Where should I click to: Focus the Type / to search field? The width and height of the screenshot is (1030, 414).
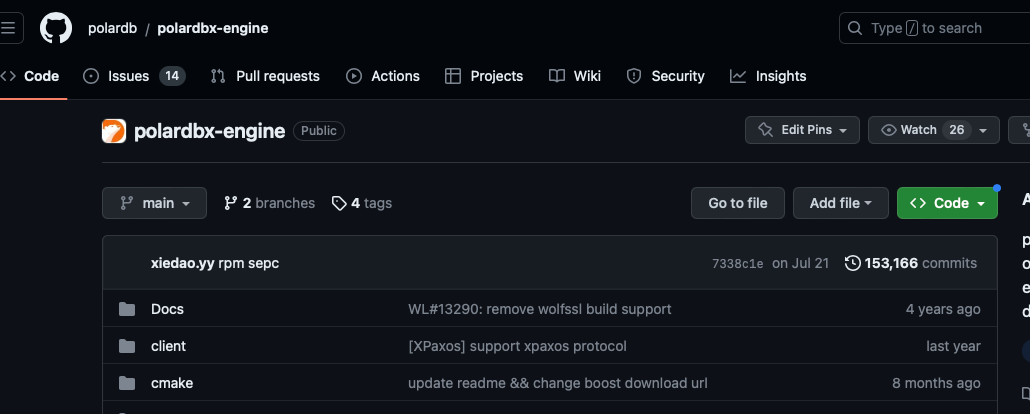tap(935, 28)
